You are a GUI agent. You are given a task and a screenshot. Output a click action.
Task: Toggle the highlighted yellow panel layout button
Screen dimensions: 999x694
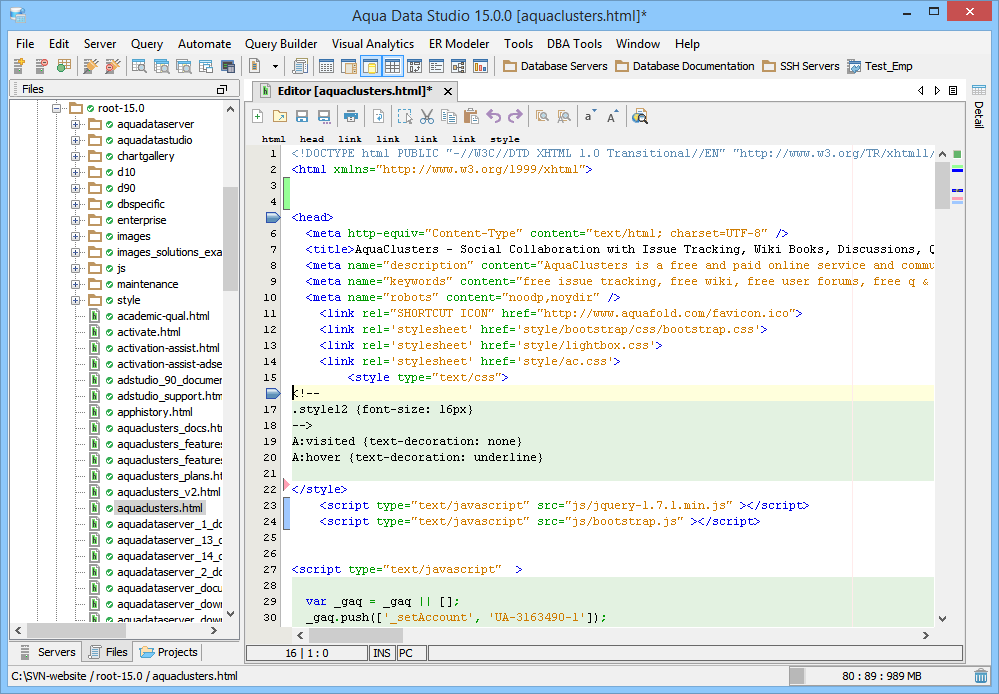370,67
